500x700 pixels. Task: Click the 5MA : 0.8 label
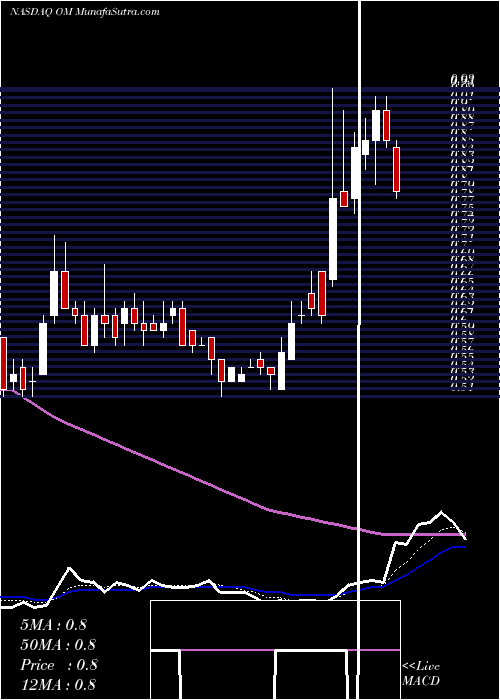(x=53, y=625)
